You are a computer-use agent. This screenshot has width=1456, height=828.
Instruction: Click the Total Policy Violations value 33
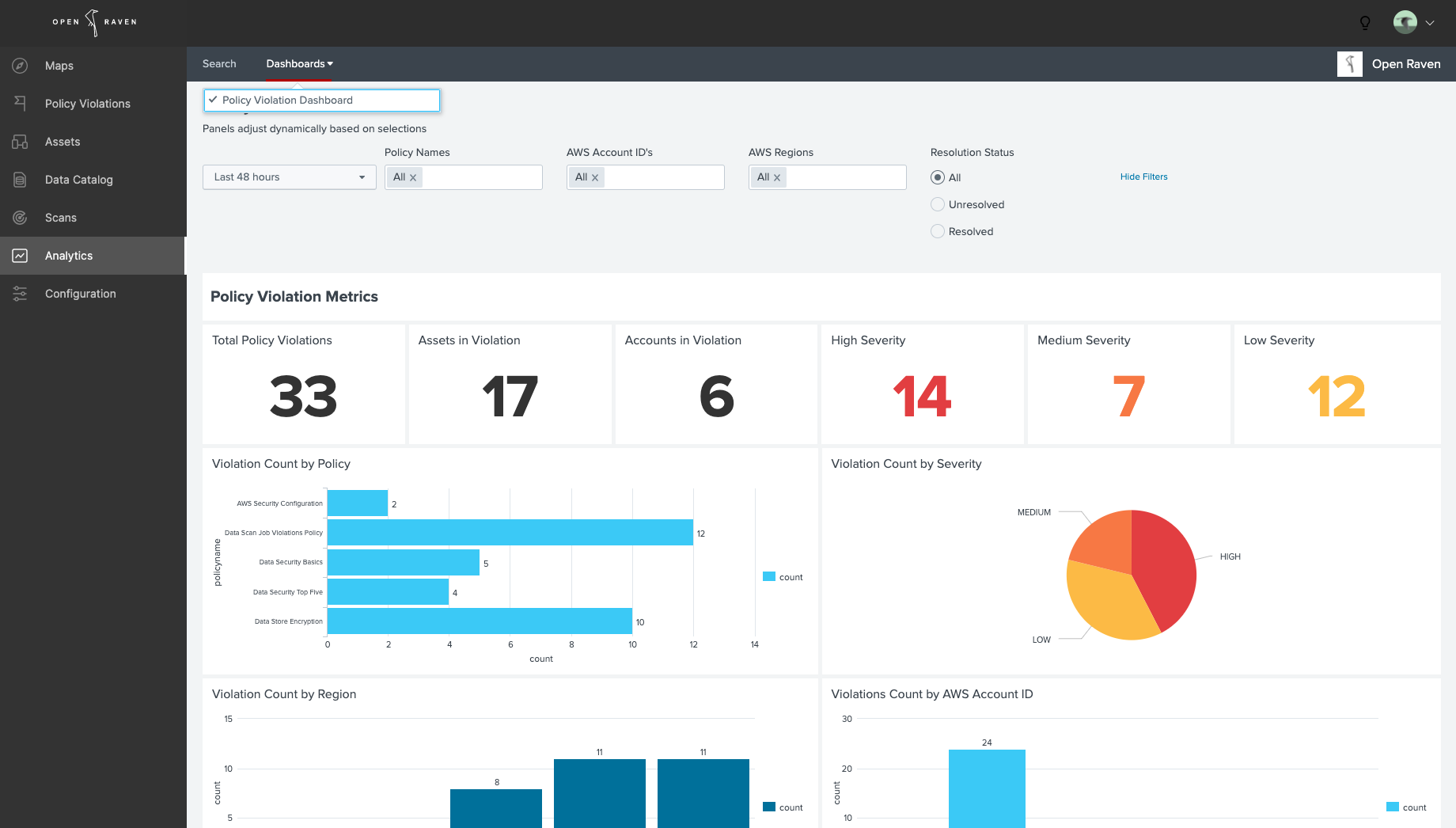(x=304, y=397)
